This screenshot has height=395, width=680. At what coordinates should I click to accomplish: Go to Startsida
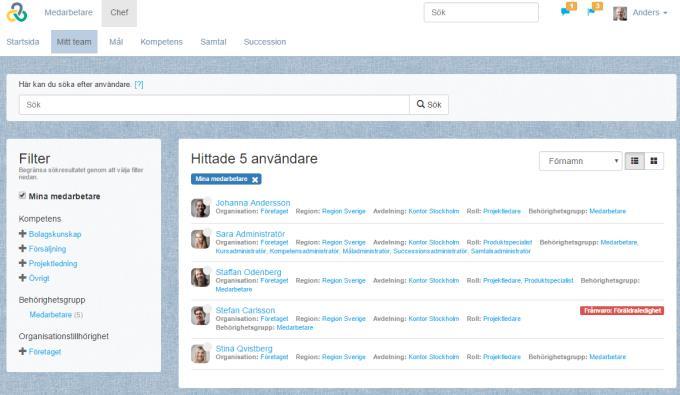tap(23, 42)
